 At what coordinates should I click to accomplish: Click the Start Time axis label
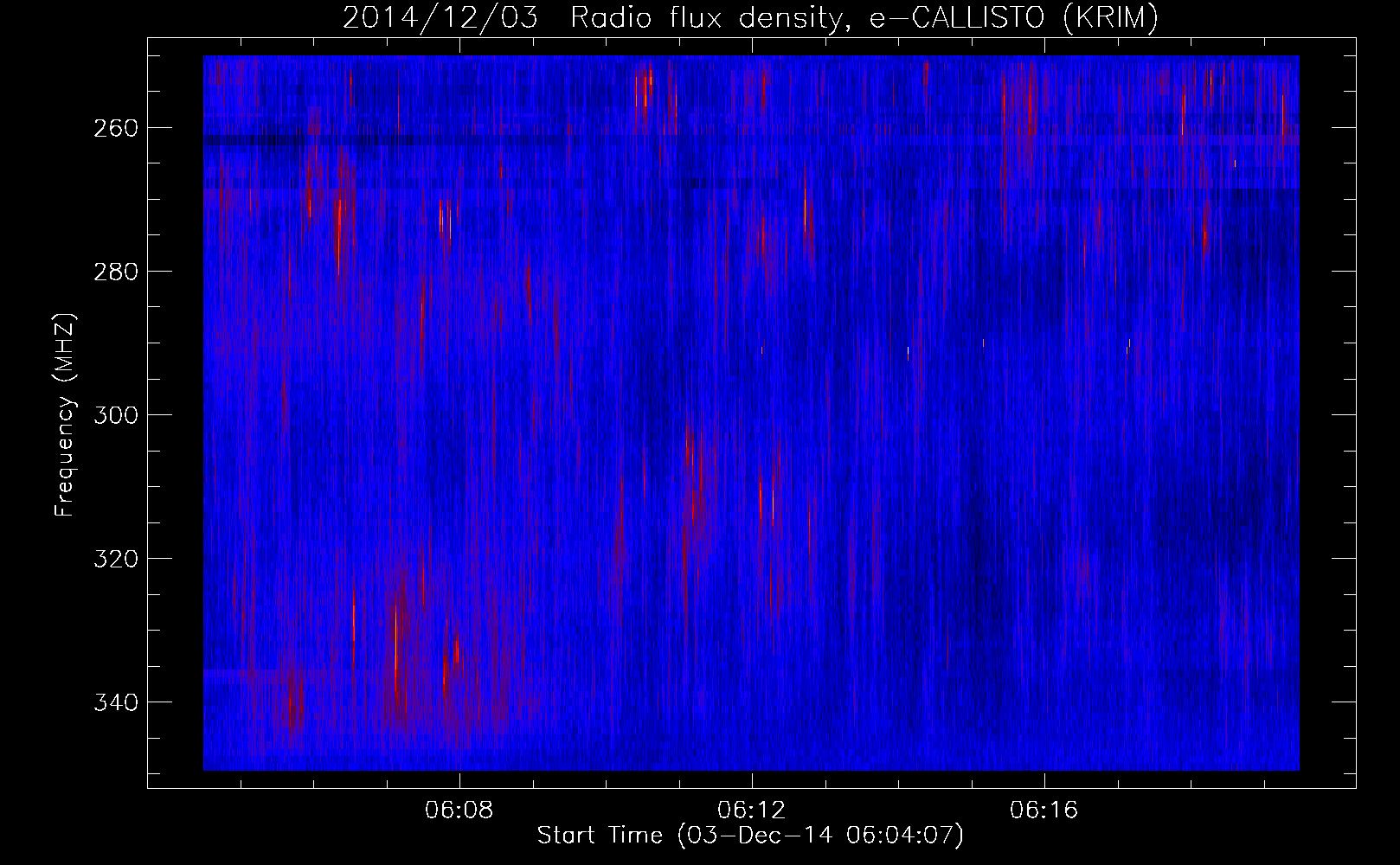point(750,836)
